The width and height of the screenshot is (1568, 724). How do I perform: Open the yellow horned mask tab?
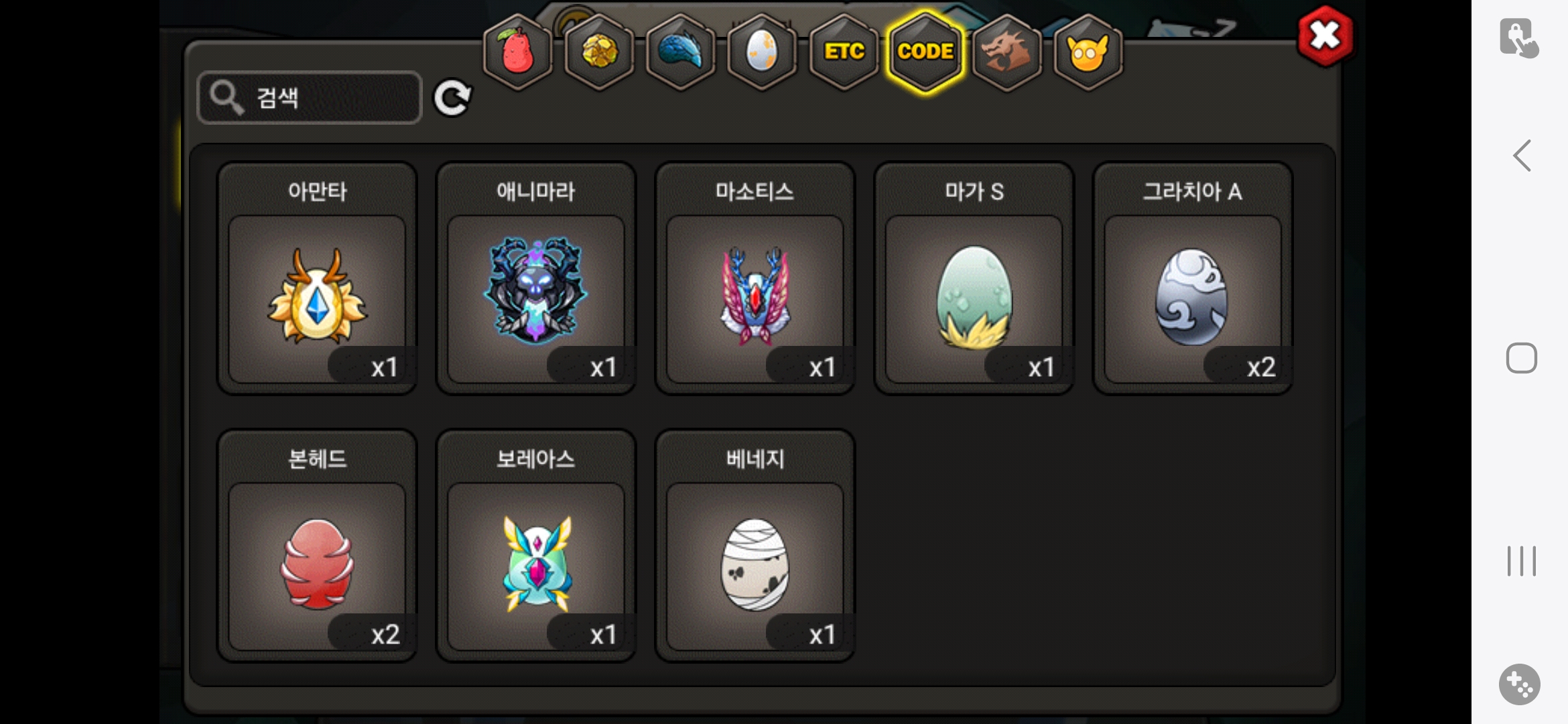click(1088, 52)
